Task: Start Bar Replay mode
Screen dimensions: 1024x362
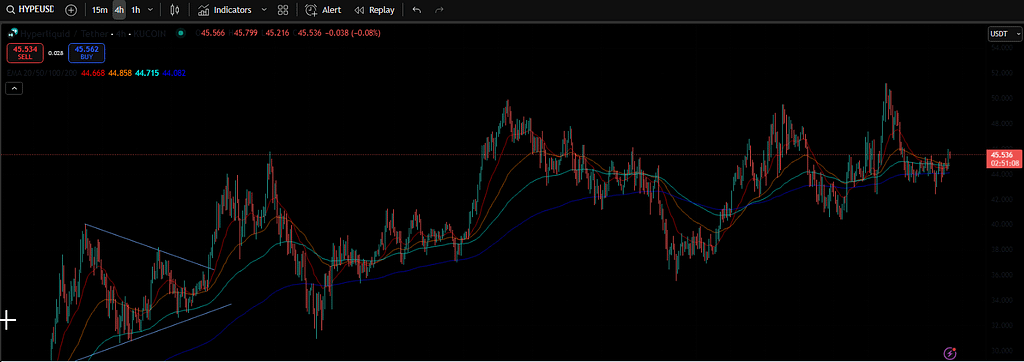Action: 374,10
